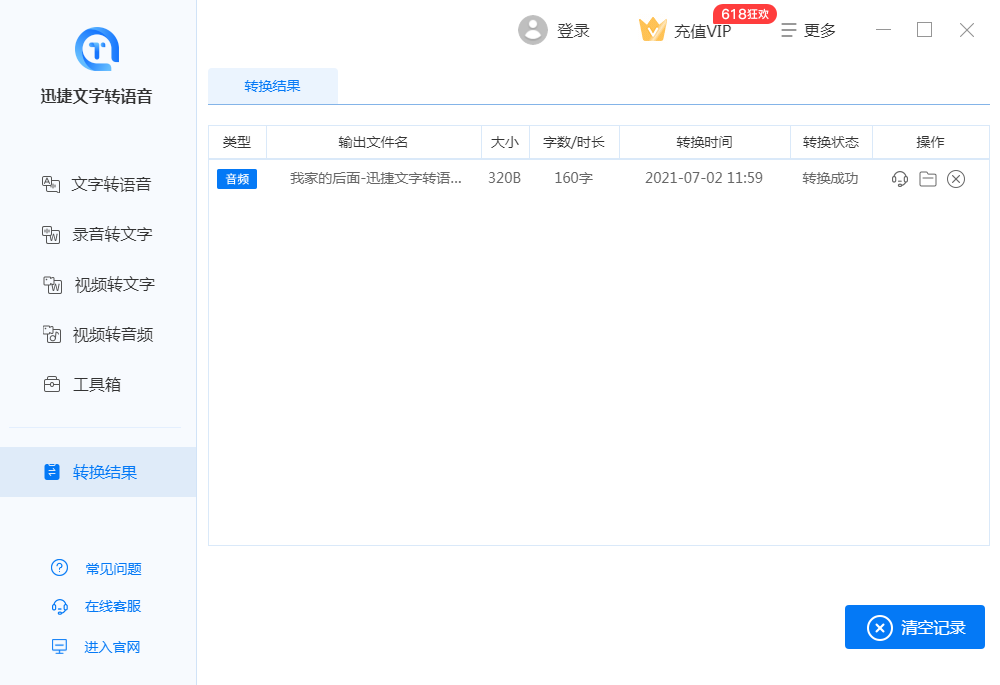Click the 输出文件名 column header

(x=373, y=142)
